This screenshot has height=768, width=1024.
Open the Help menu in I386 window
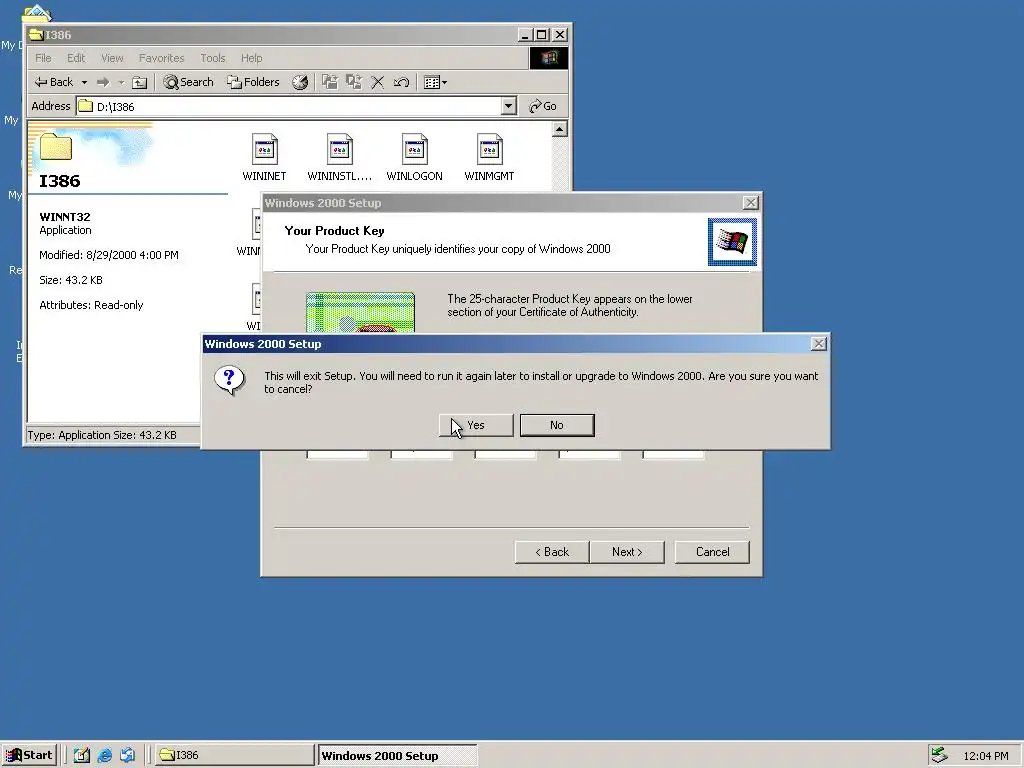tap(251, 58)
